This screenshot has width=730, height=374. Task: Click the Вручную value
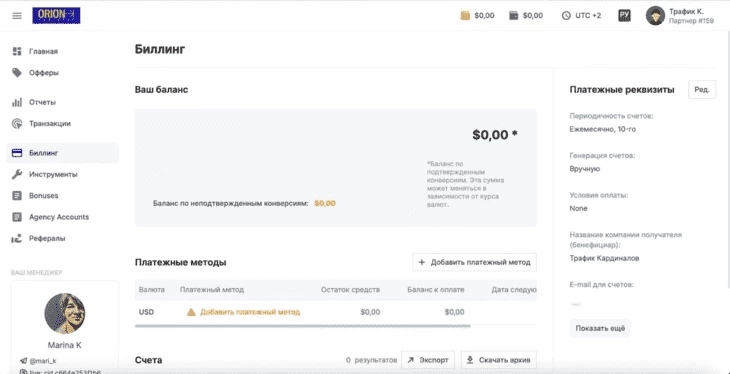click(585, 169)
